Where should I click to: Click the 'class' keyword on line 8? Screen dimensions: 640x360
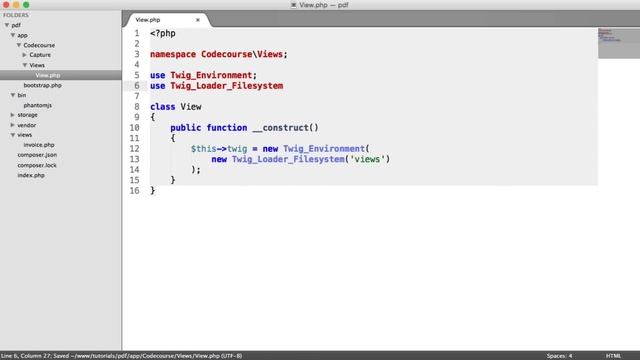(x=162, y=107)
